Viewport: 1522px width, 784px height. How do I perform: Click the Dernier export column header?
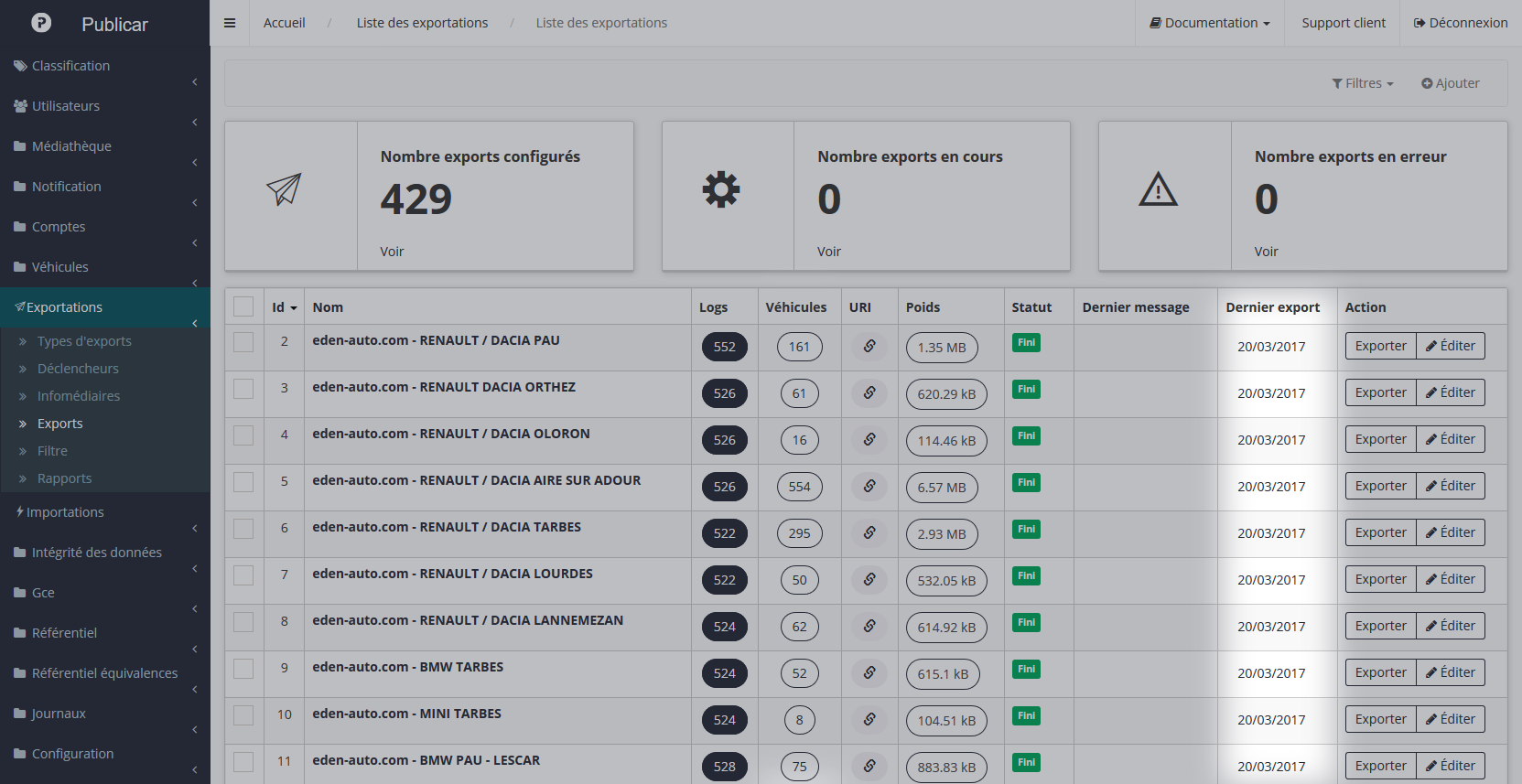point(1272,307)
